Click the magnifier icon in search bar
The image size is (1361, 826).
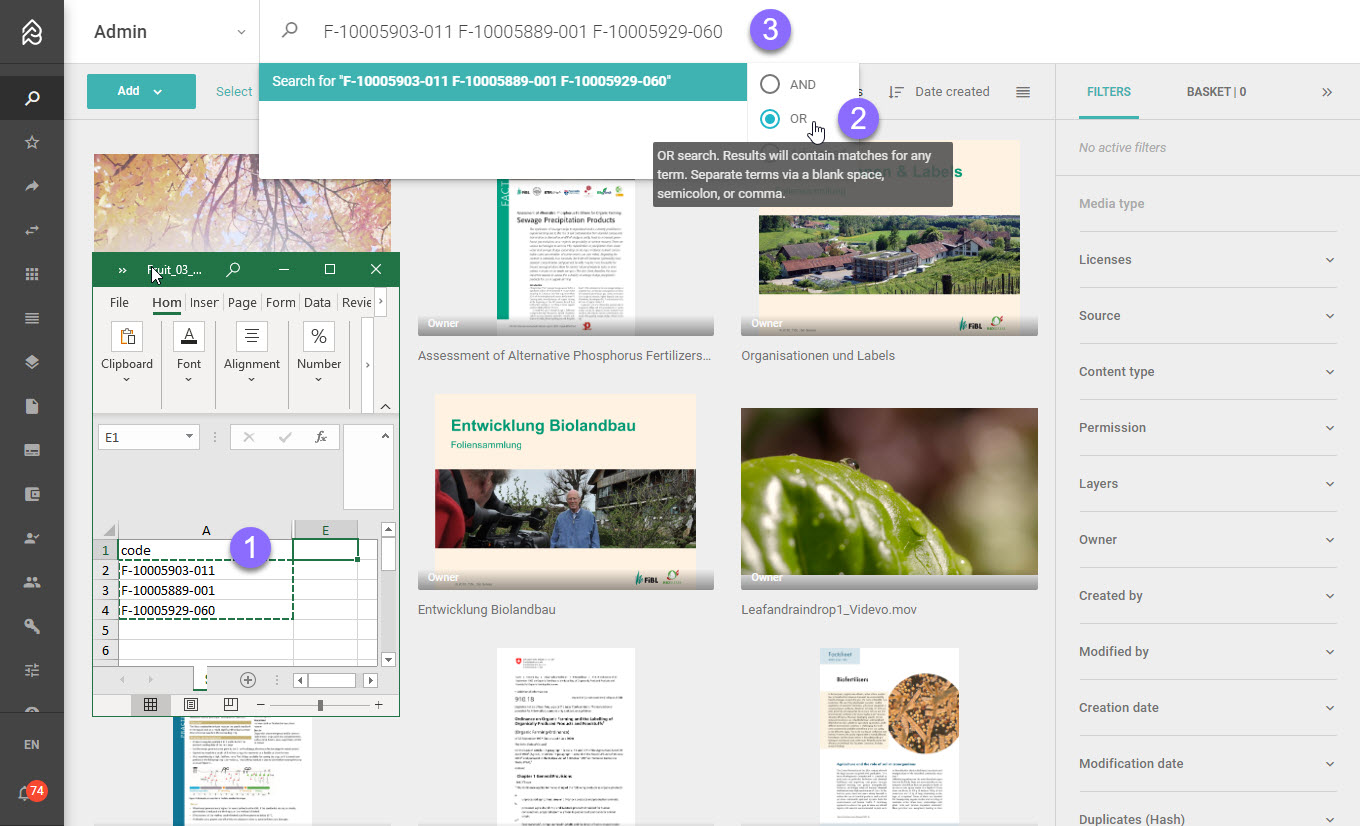(x=290, y=31)
